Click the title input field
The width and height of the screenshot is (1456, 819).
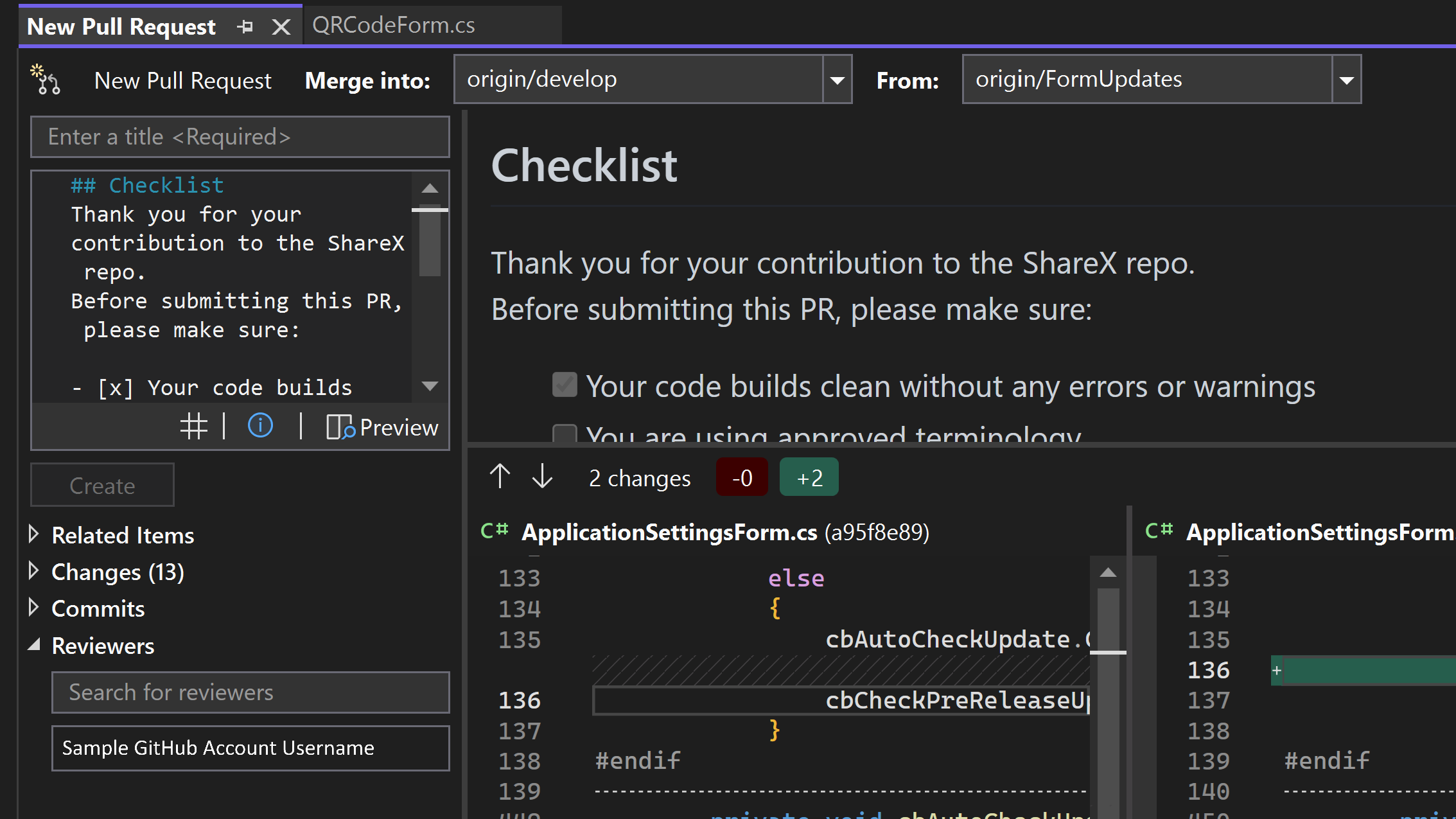tap(240, 137)
